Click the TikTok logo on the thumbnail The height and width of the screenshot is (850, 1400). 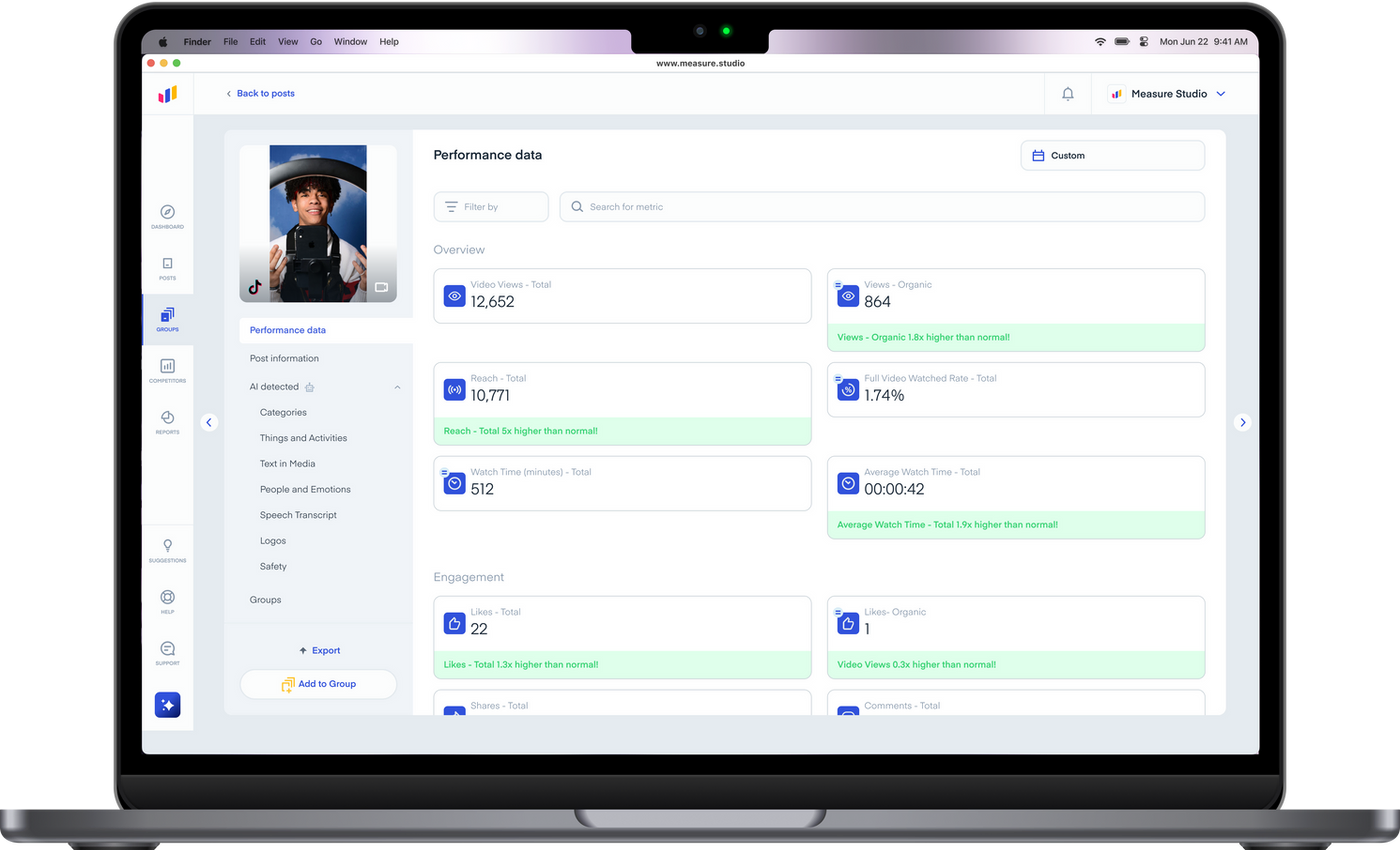[x=255, y=287]
